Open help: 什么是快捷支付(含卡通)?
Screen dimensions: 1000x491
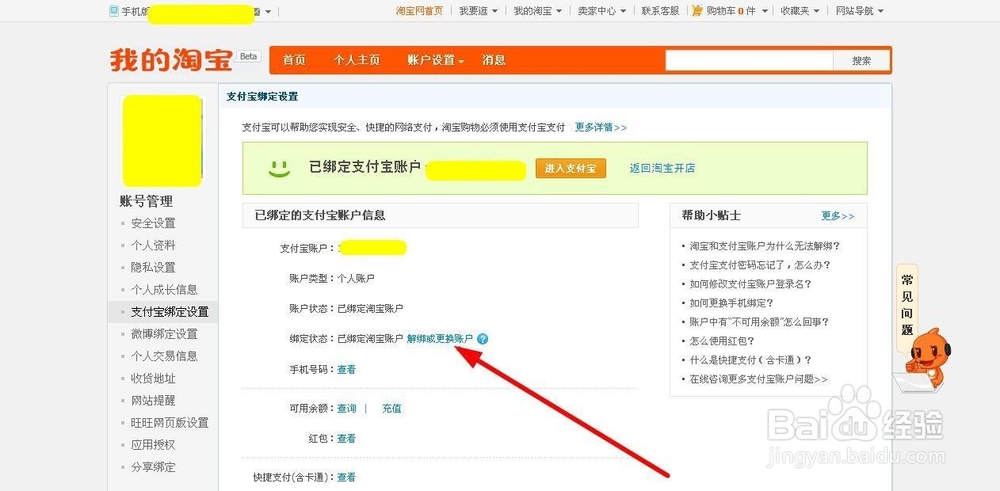coord(751,360)
